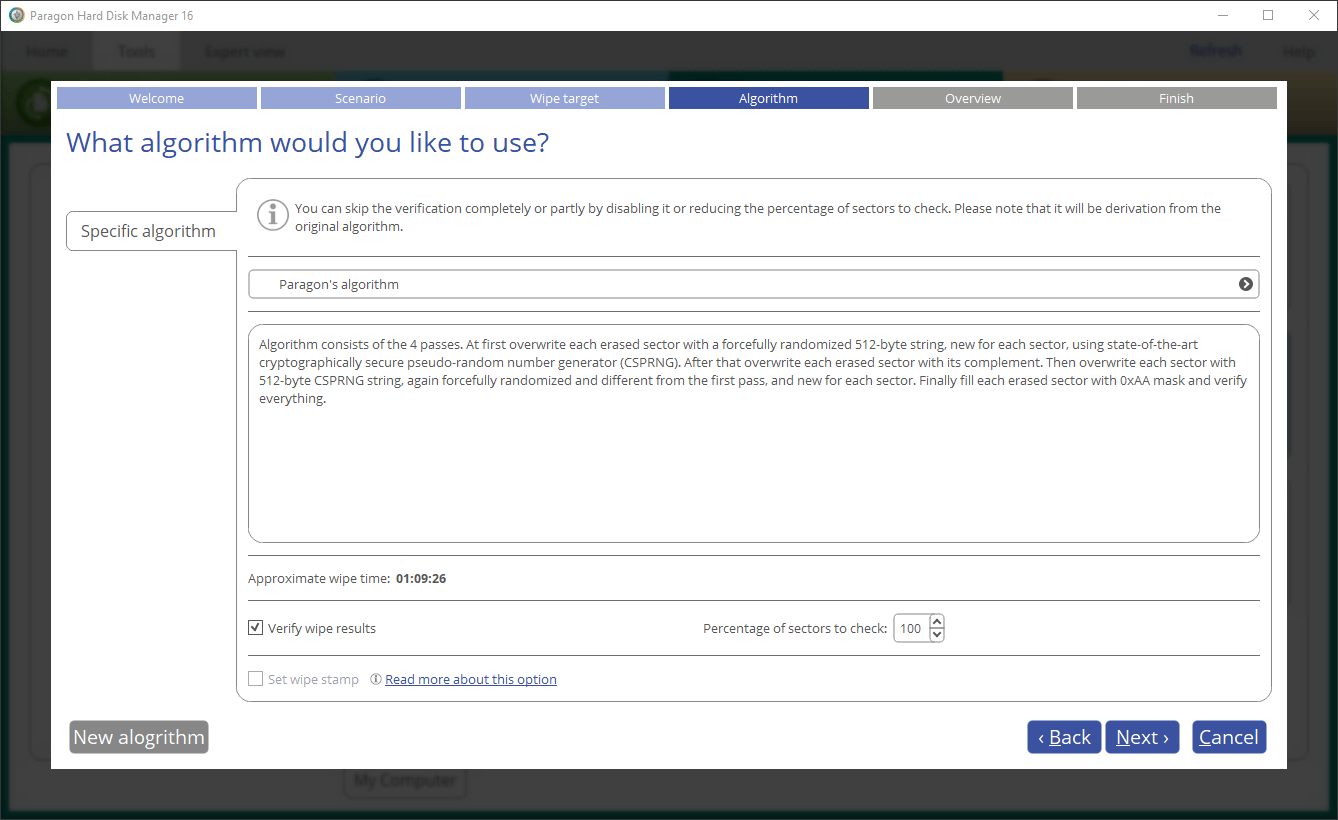Viewport: 1338px width, 820px height.
Task: Select the Specific algorithm tab
Action: (149, 230)
